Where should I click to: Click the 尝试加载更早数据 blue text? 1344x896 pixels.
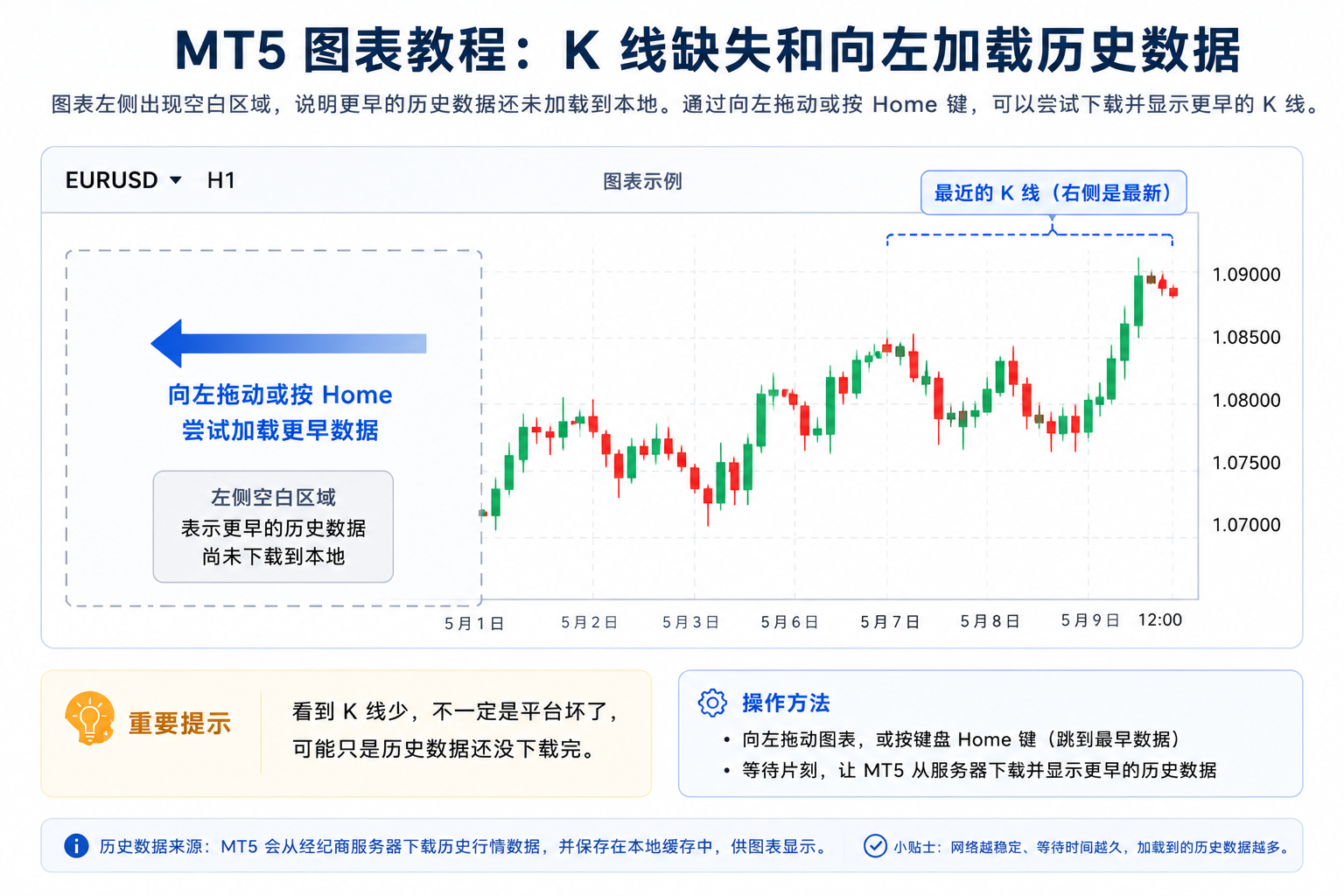point(280,430)
